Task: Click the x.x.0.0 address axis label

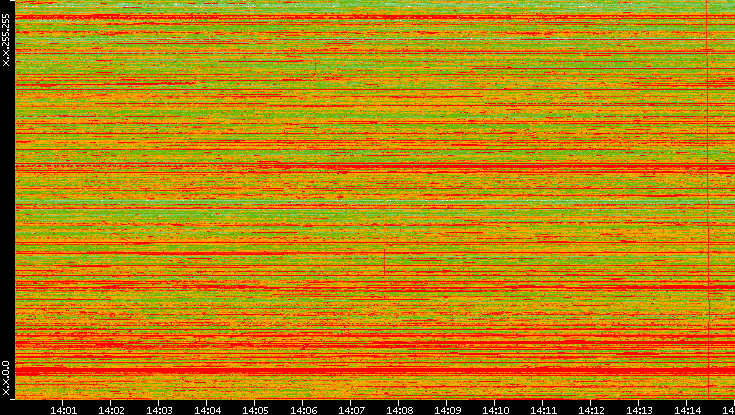Action: 6,378
